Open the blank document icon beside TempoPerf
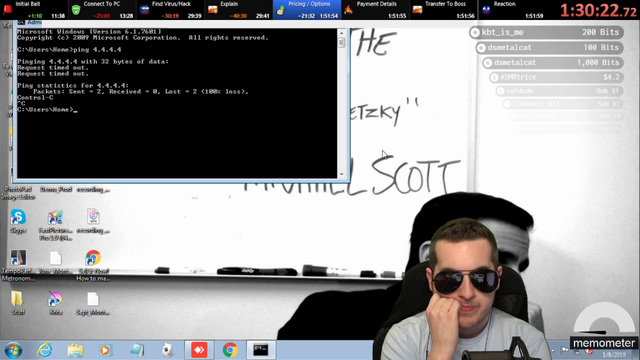 coord(56,262)
